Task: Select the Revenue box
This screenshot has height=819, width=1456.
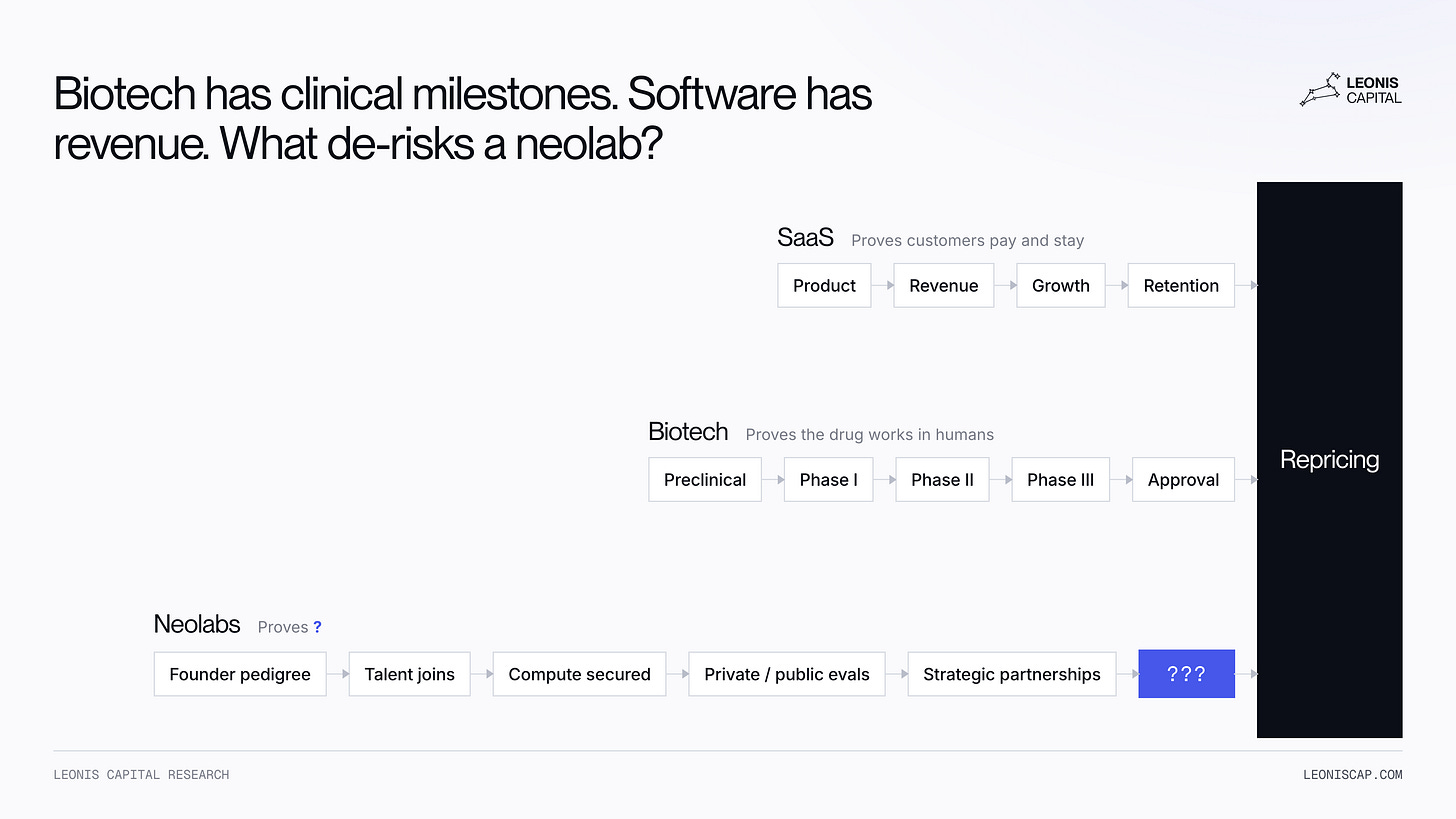Action: click(943, 285)
